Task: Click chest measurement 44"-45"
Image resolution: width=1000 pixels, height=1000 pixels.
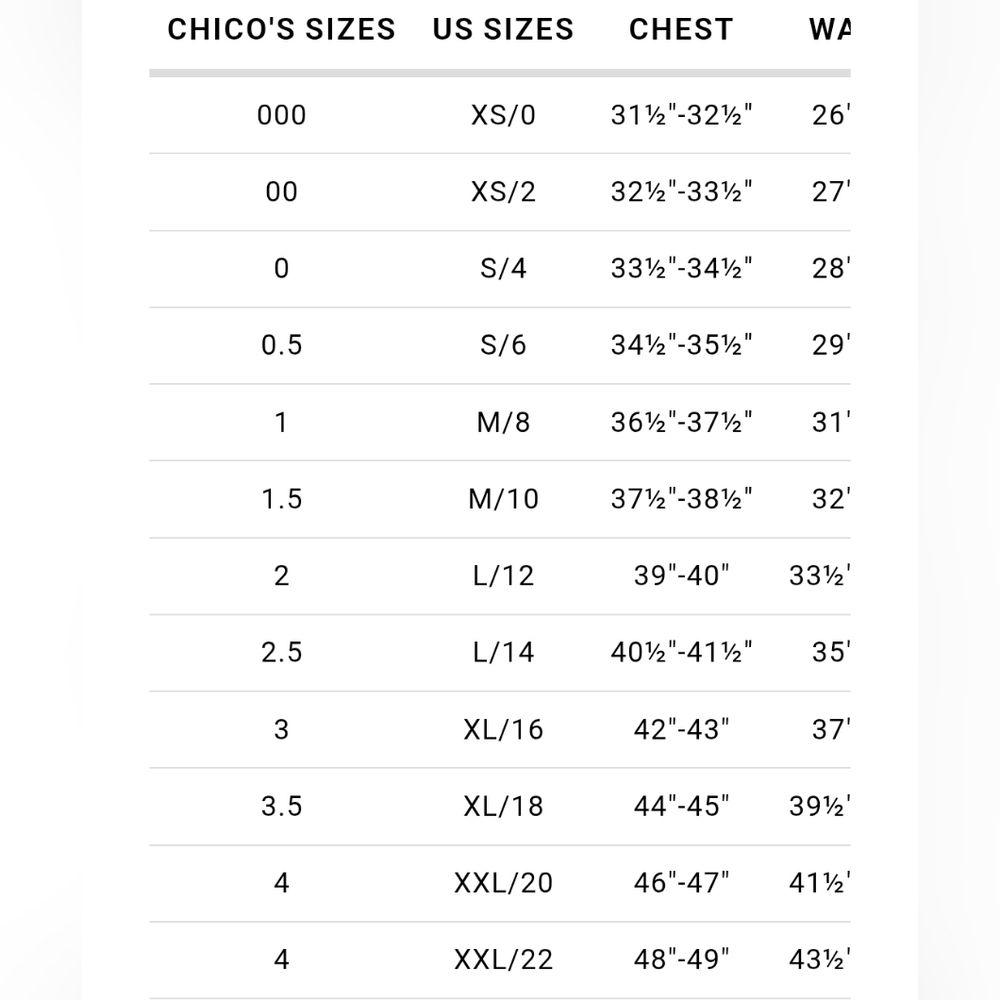Action: 681,806
